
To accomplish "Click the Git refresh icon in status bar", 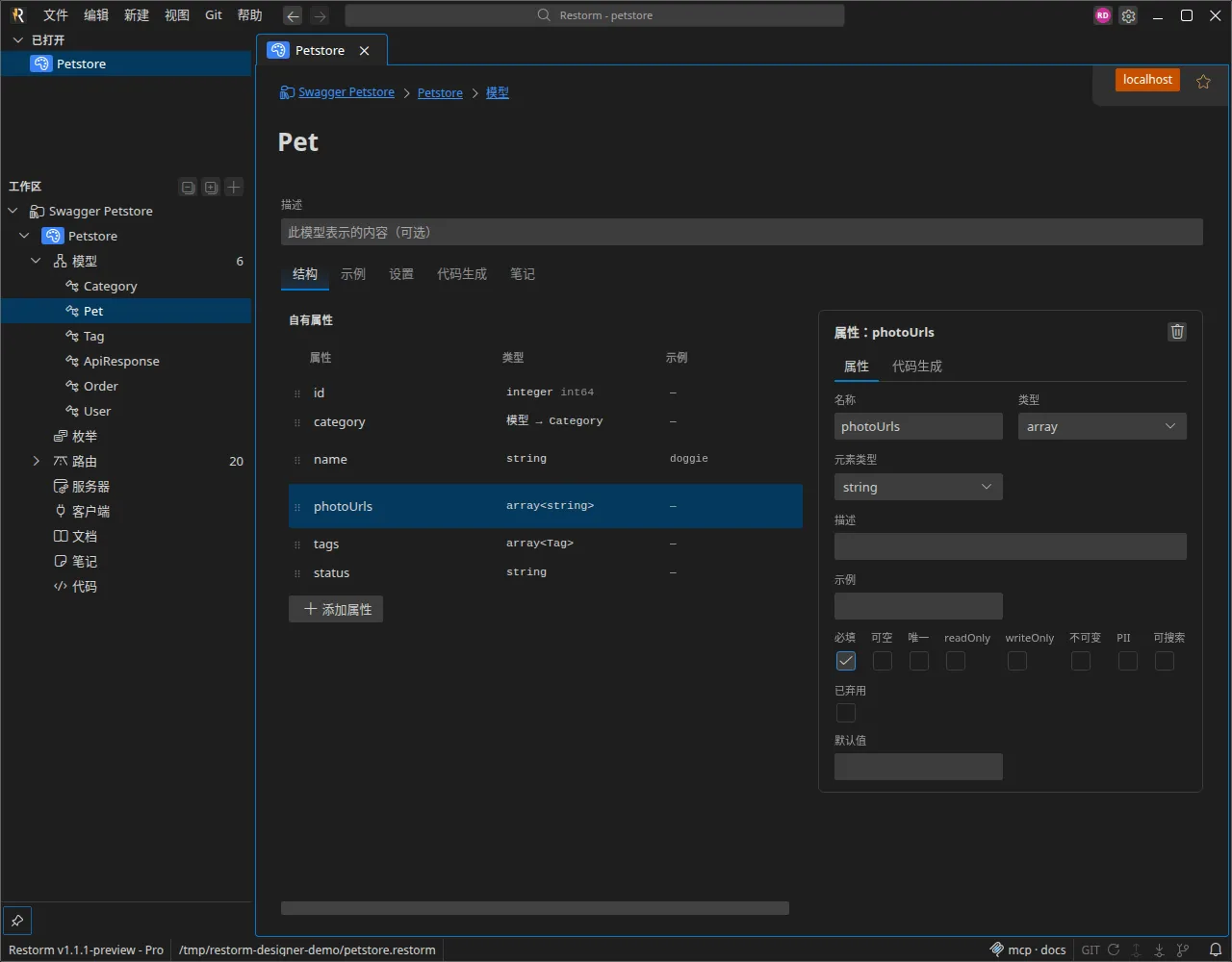I will point(1114,949).
